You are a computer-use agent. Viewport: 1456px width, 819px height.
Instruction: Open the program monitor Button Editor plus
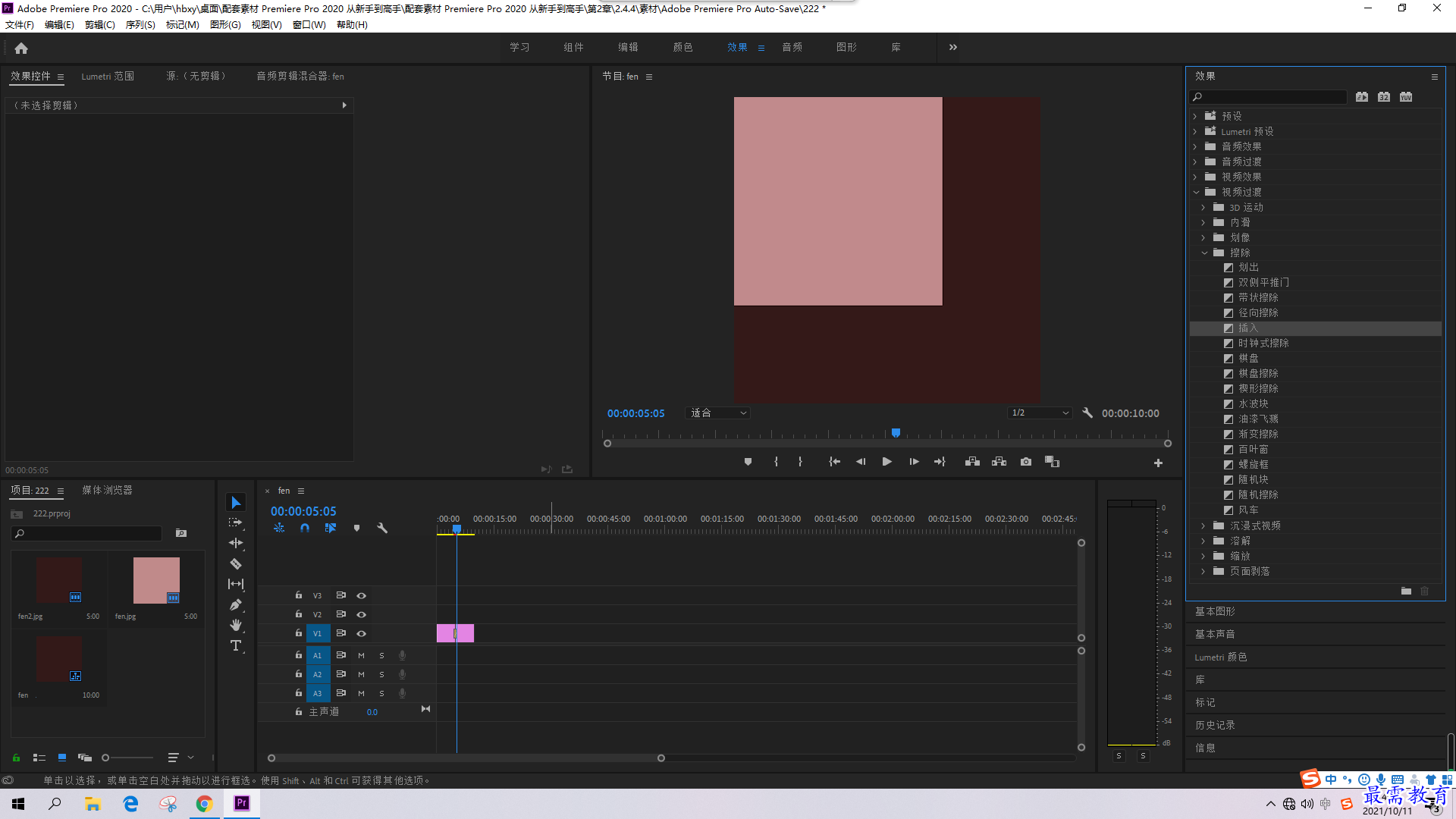[x=1158, y=463]
